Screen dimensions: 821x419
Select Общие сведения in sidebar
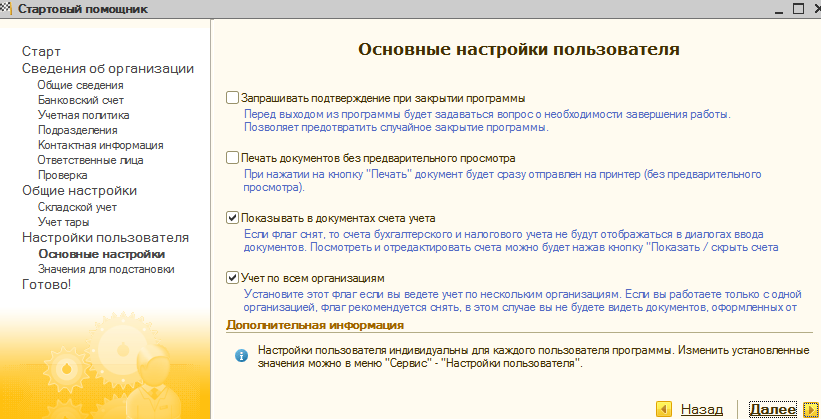click(81, 85)
